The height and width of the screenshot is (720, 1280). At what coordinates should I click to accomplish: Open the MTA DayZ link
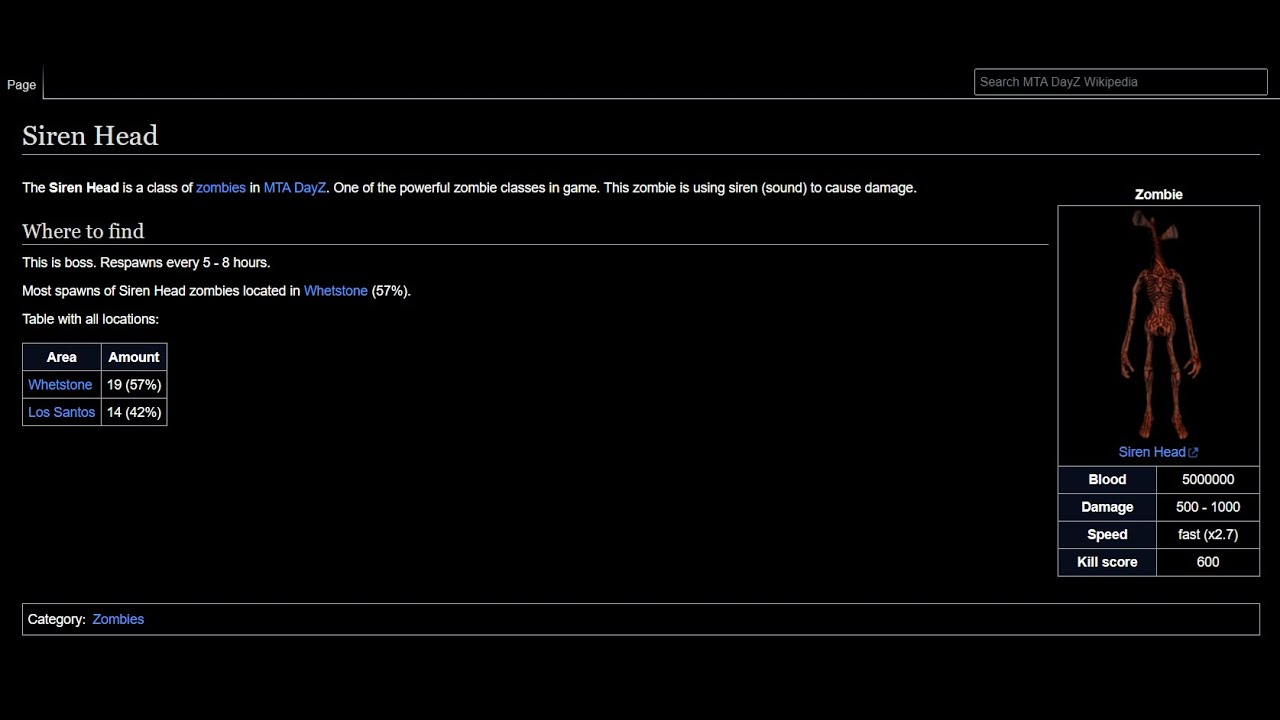[x=295, y=188]
